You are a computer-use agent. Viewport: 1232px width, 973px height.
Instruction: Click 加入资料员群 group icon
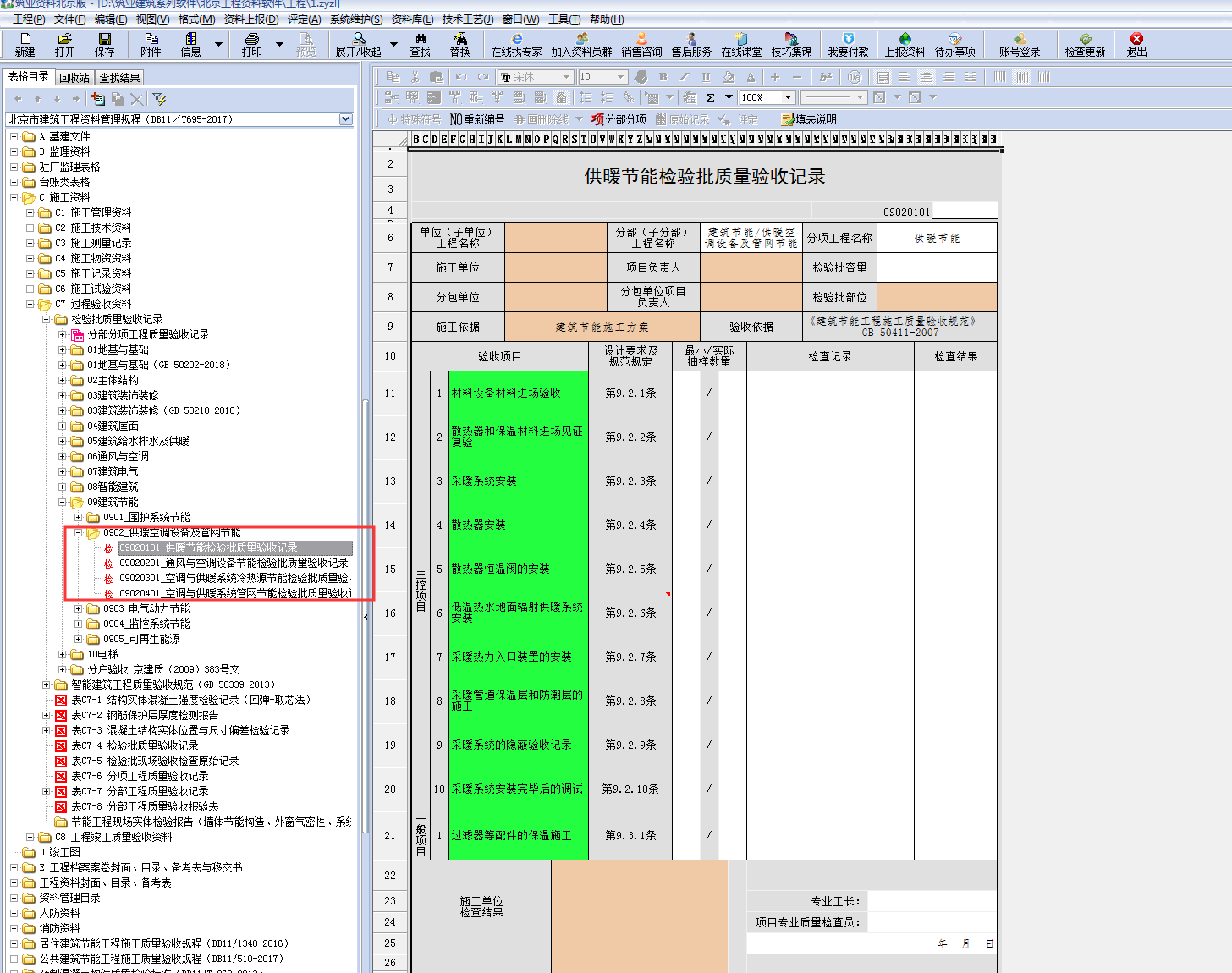pyautogui.click(x=581, y=45)
